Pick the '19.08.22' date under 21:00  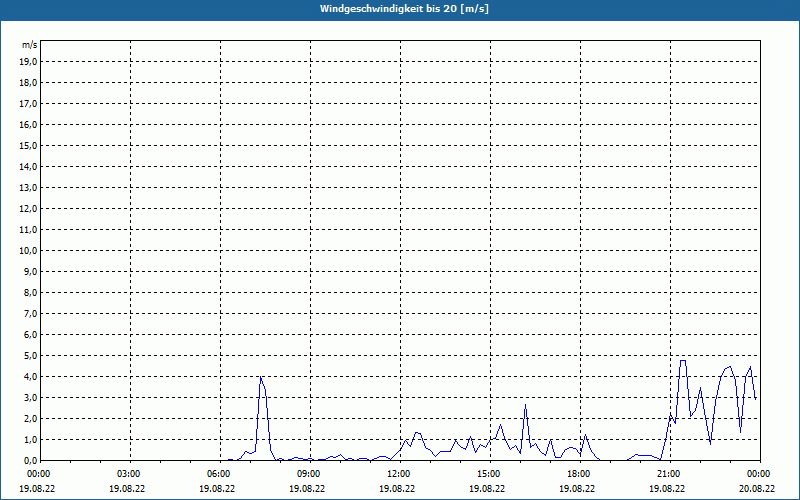(x=667, y=488)
